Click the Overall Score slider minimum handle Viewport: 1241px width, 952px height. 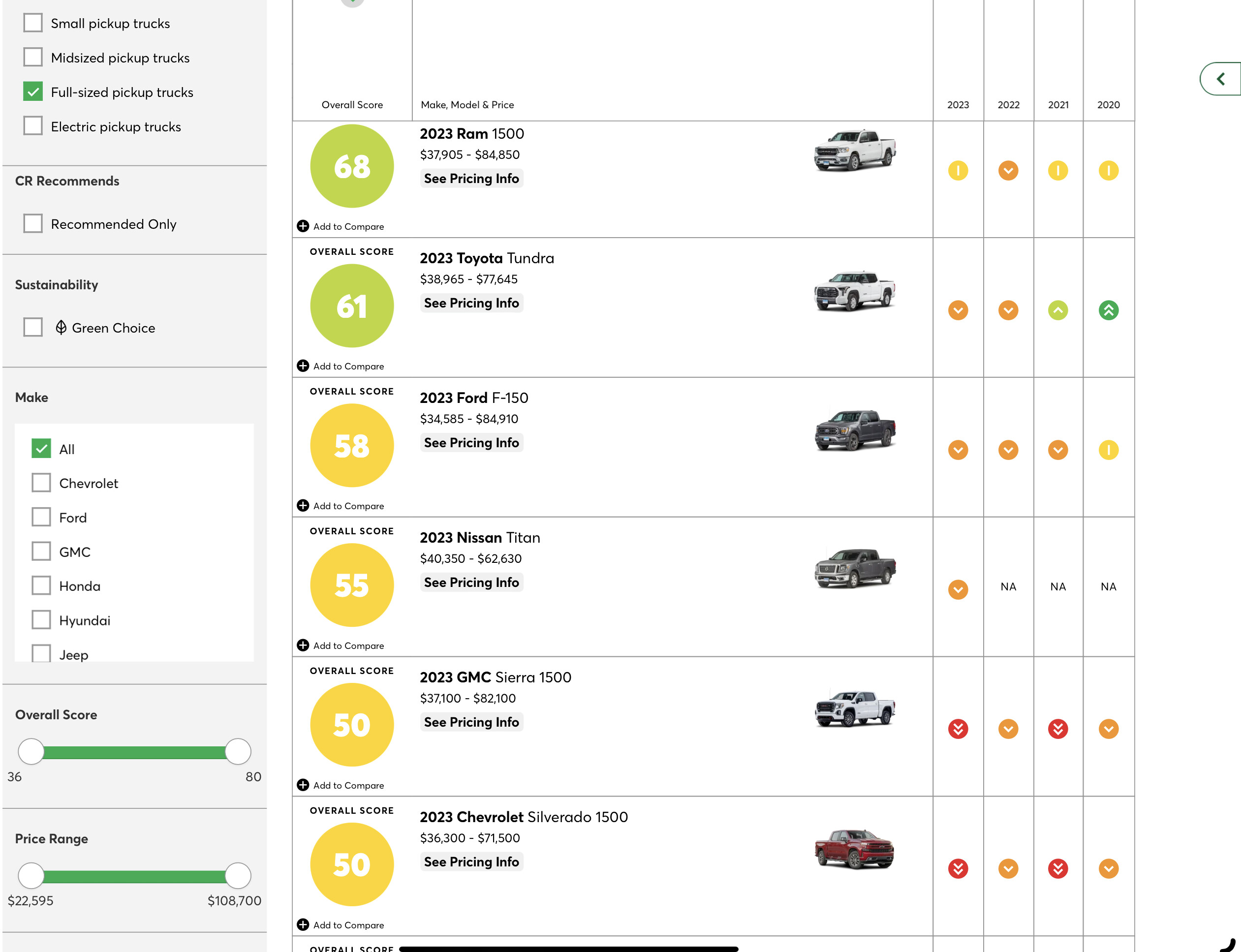[x=31, y=751]
